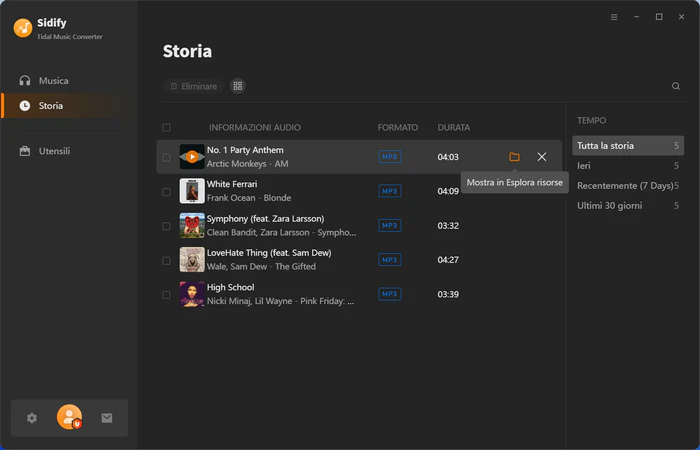Toggle the select-all checkbox in header
The width and height of the screenshot is (700, 450).
click(167, 128)
